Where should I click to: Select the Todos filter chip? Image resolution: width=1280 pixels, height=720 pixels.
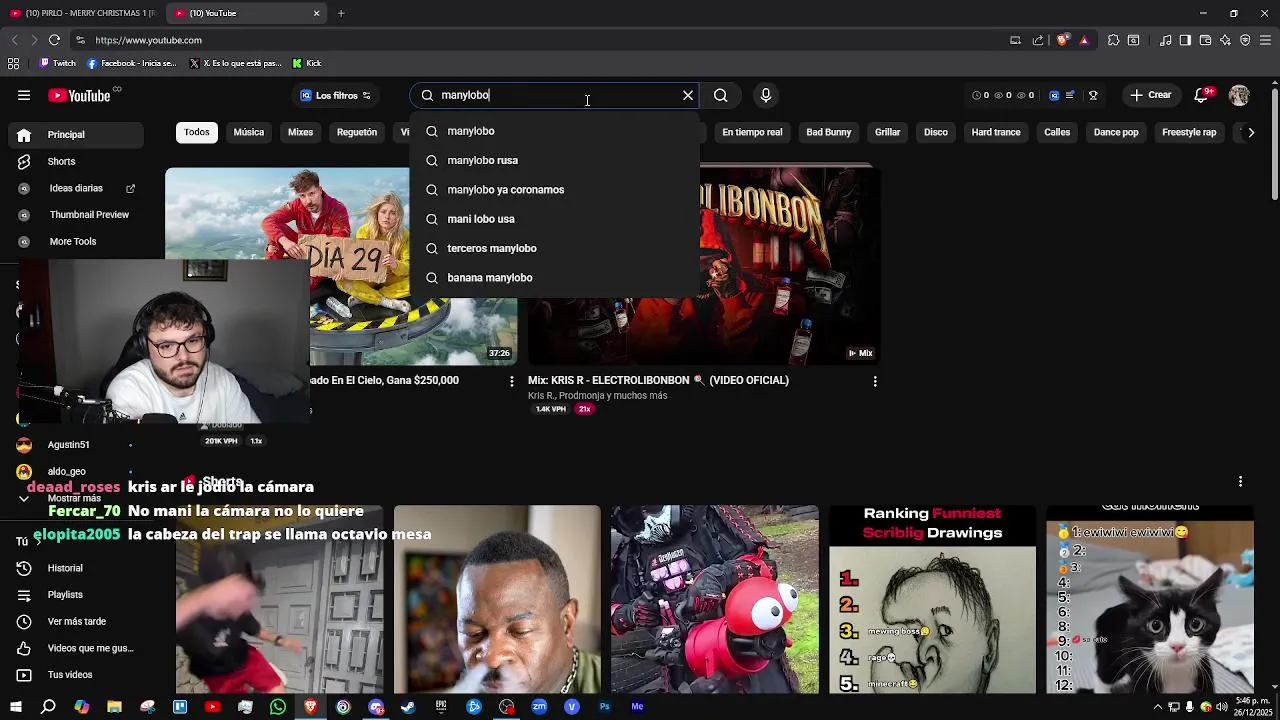tap(197, 132)
